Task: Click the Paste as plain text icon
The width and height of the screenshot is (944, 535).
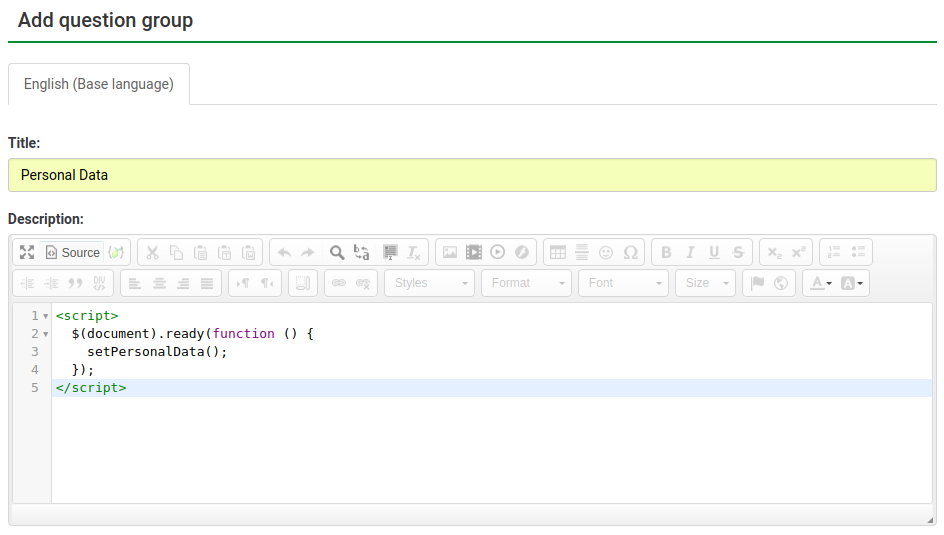Action: tap(225, 252)
